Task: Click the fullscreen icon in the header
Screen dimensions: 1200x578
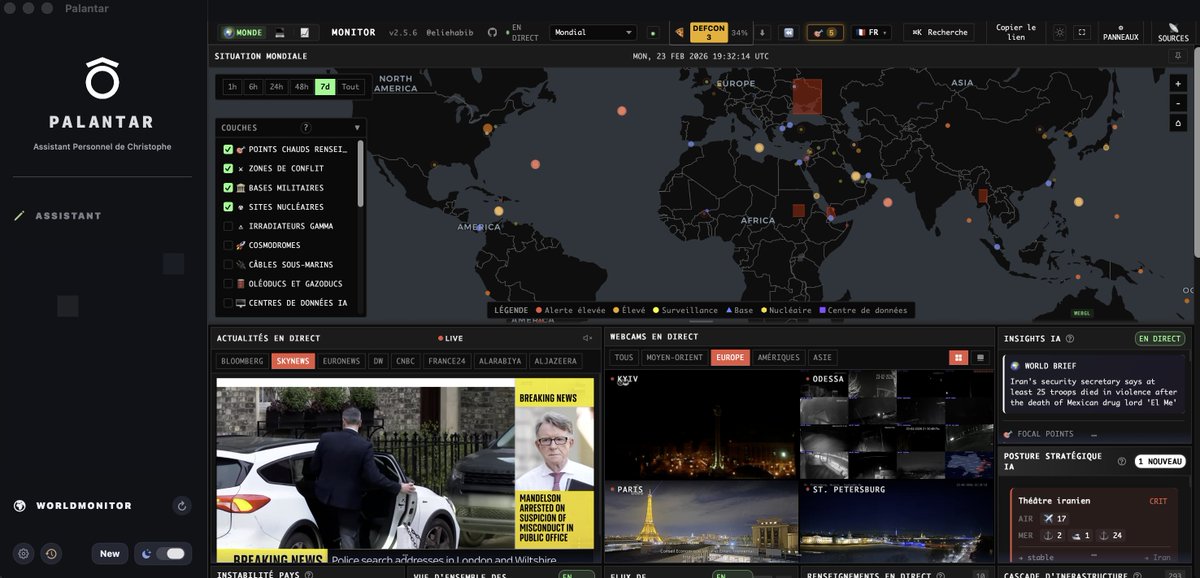Action: [1081, 32]
